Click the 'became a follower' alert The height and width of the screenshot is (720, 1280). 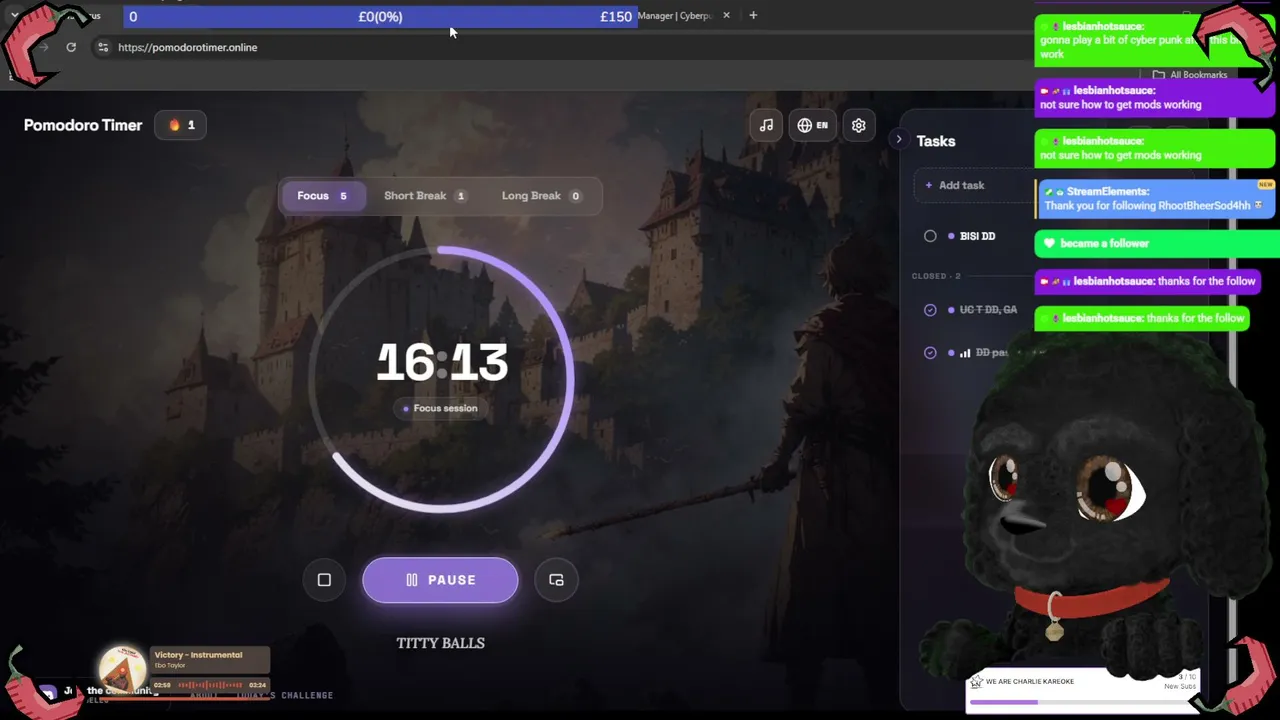[x=1157, y=243]
